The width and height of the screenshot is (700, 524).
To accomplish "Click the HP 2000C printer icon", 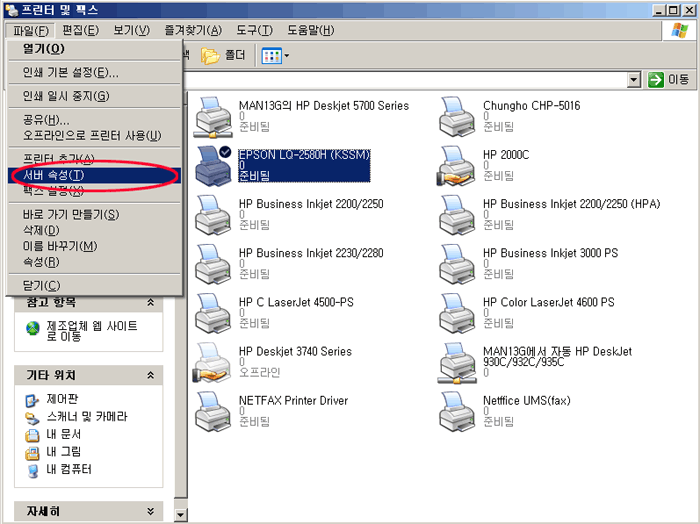I will click(x=460, y=167).
